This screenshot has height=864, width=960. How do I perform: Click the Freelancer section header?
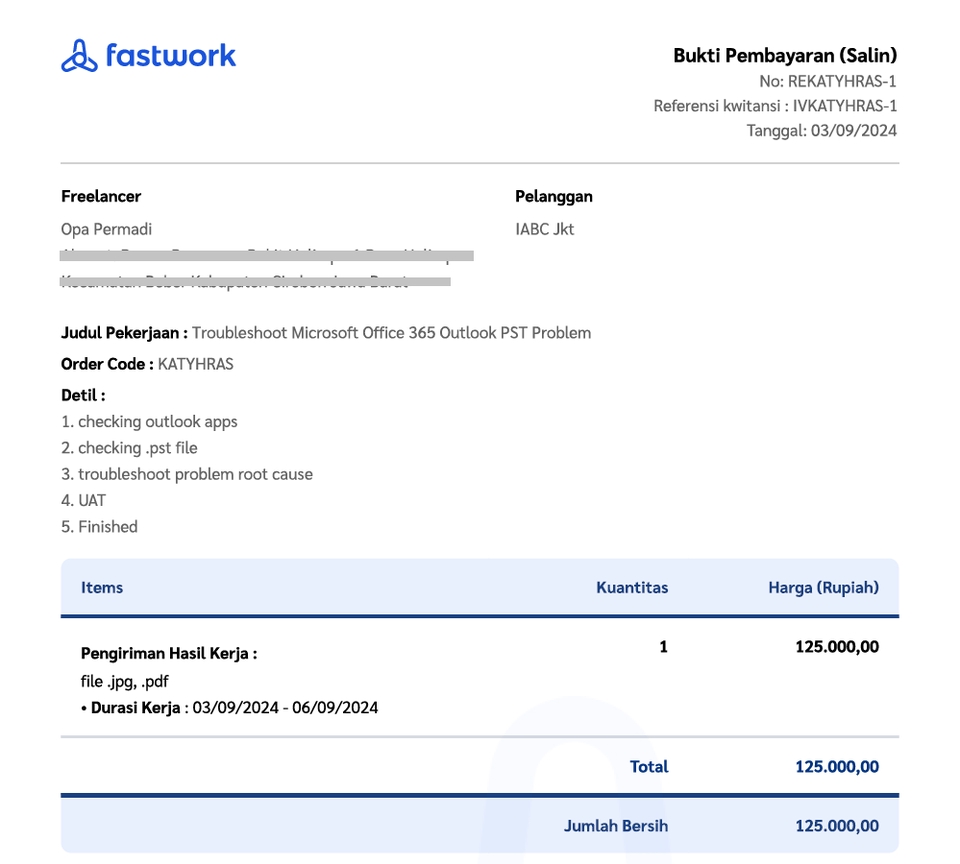pos(101,196)
